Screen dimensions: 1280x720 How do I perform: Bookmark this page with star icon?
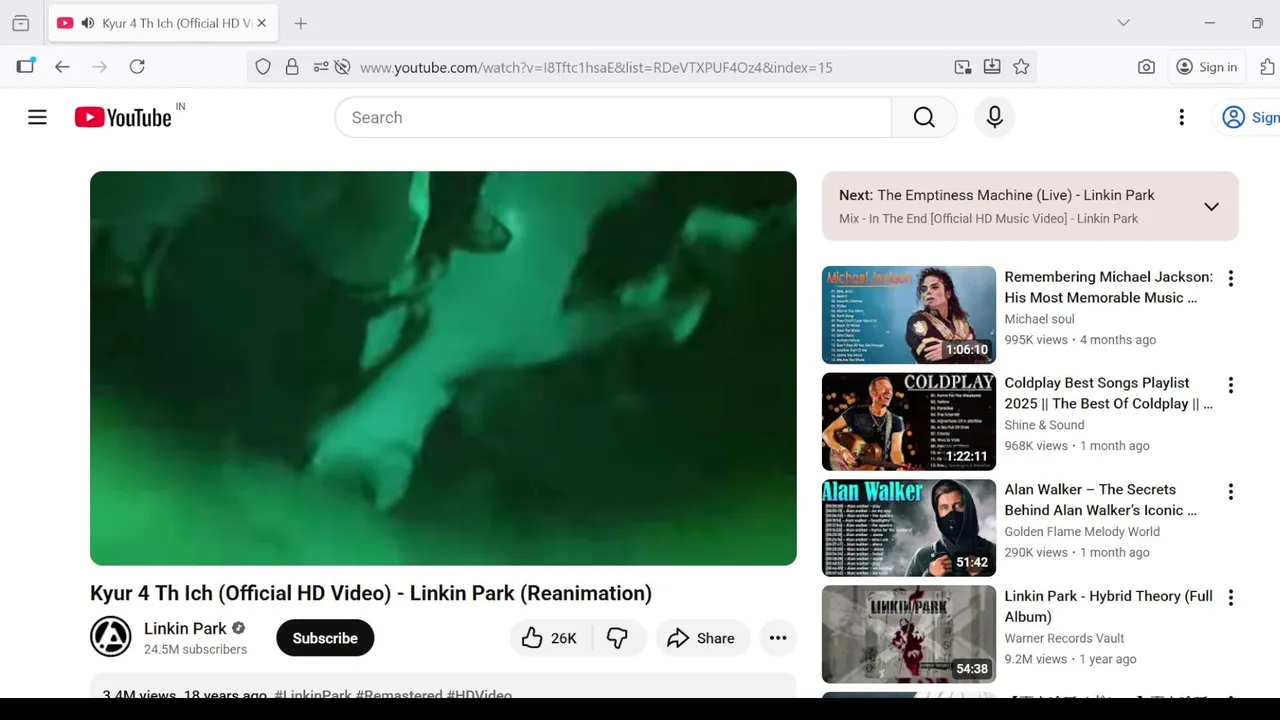1021,67
